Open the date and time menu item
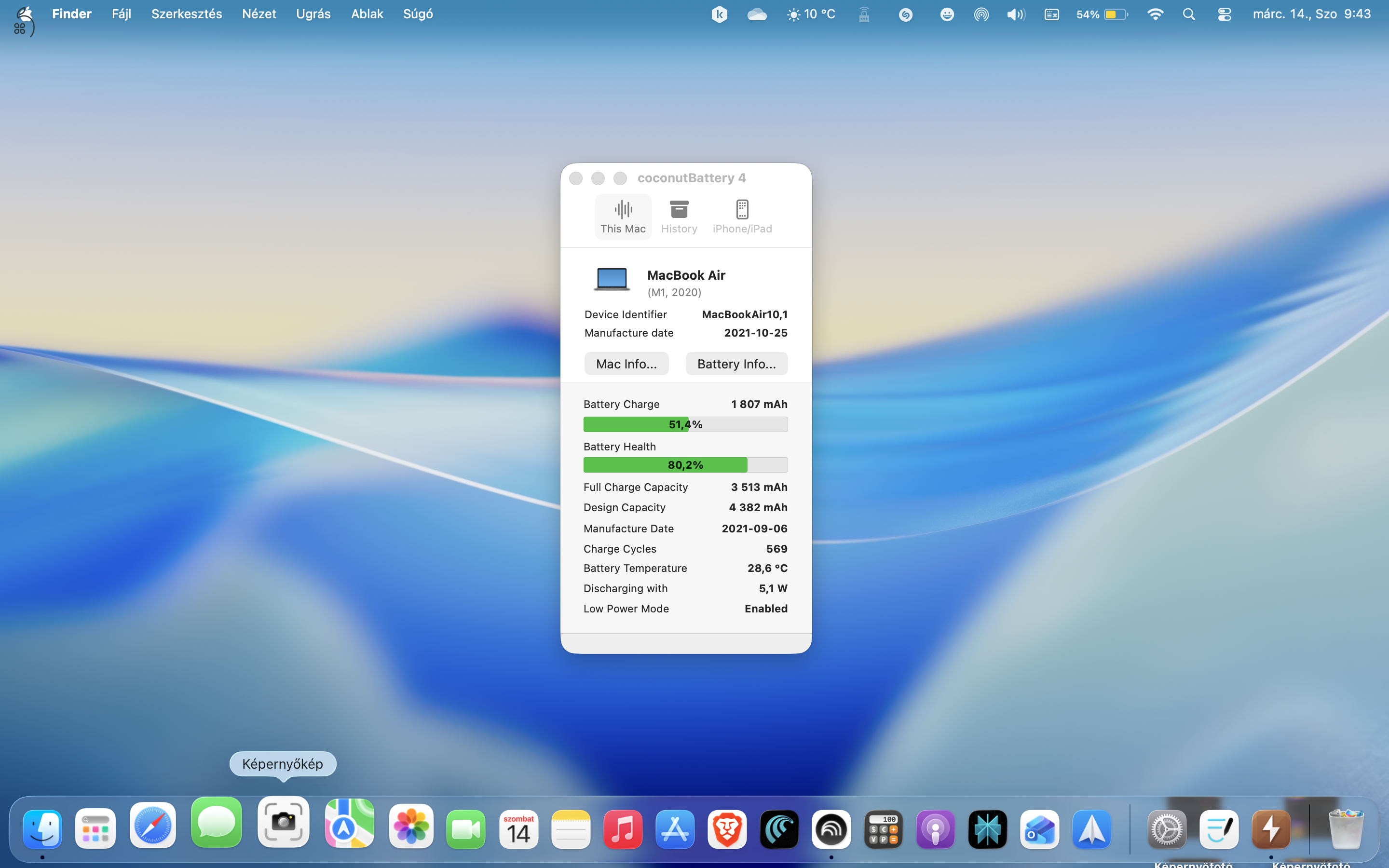Screen dimensions: 1389x868 (1311, 14)
